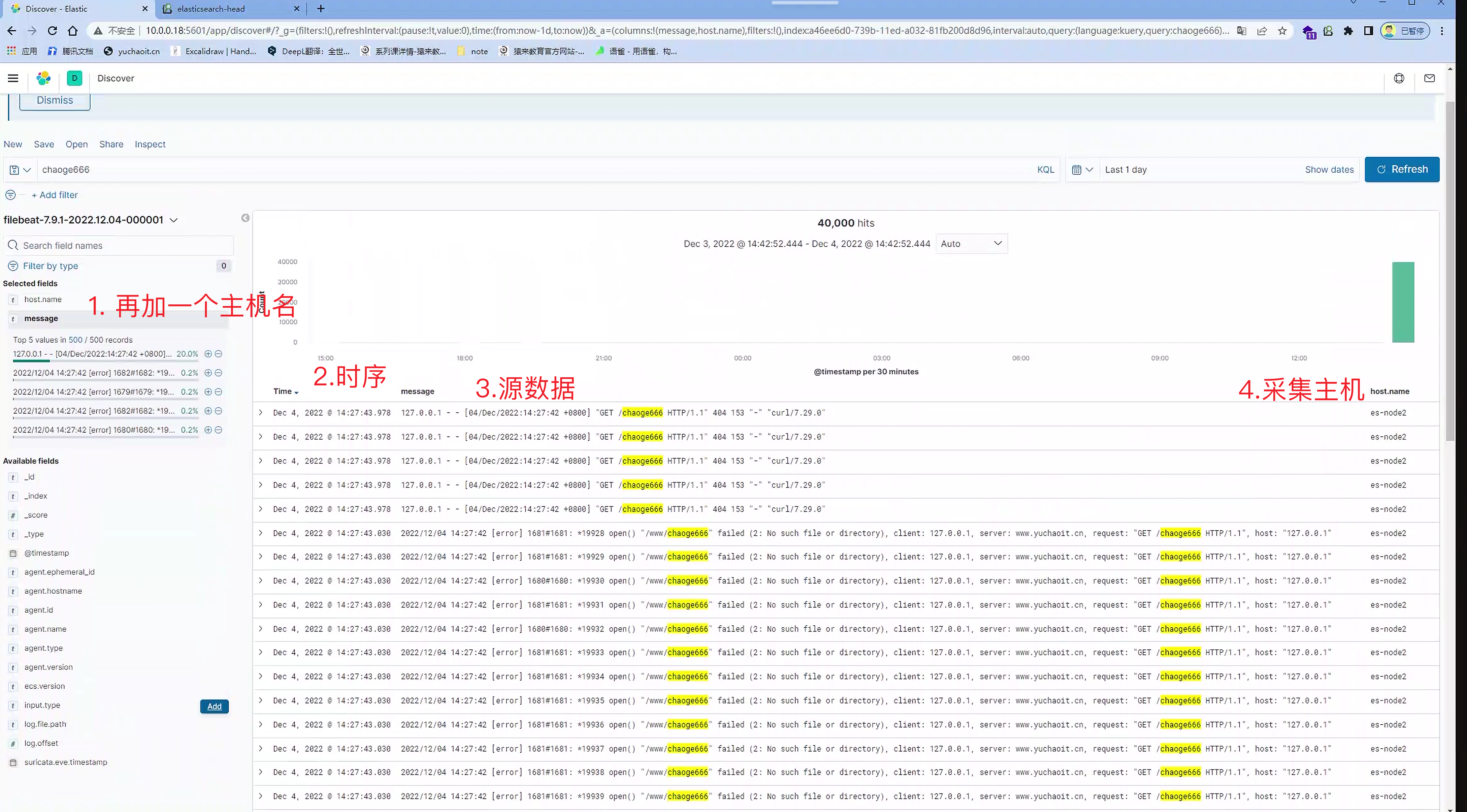The width and height of the screenshot is (1467, 812).
Task: Open the saved query menu dropdown
Action: pyautogui.click(x=20, y=170)
